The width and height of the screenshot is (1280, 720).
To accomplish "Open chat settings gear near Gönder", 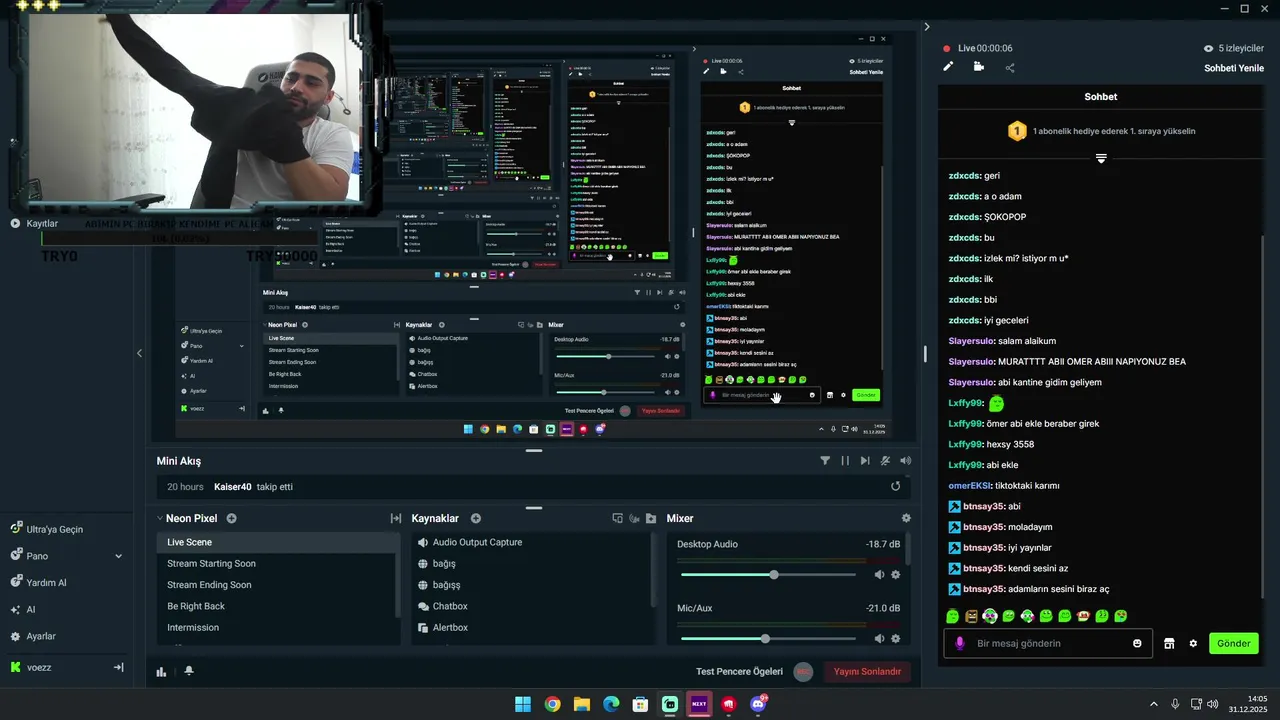I will (x=1193, y=643).
